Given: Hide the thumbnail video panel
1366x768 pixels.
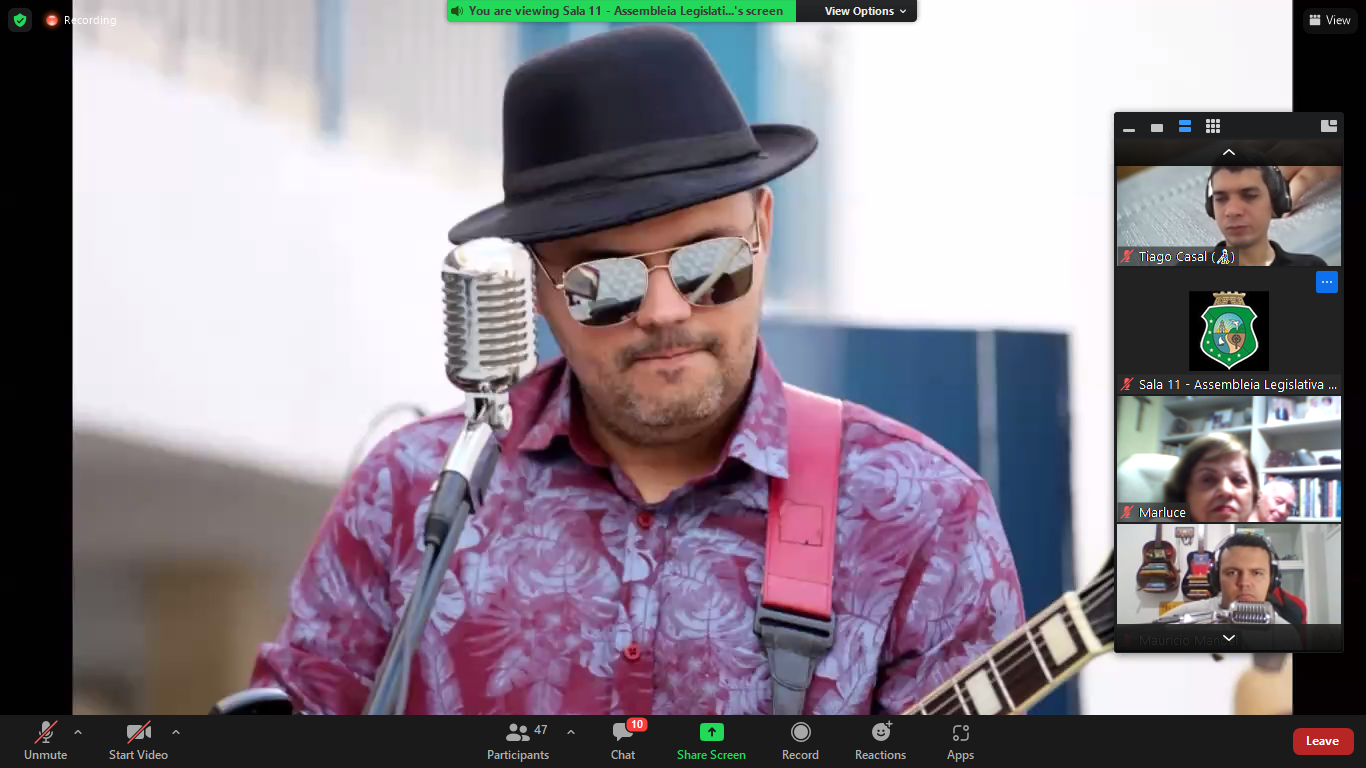Looking at the screenshot, I should click(x=1129, y=127).
